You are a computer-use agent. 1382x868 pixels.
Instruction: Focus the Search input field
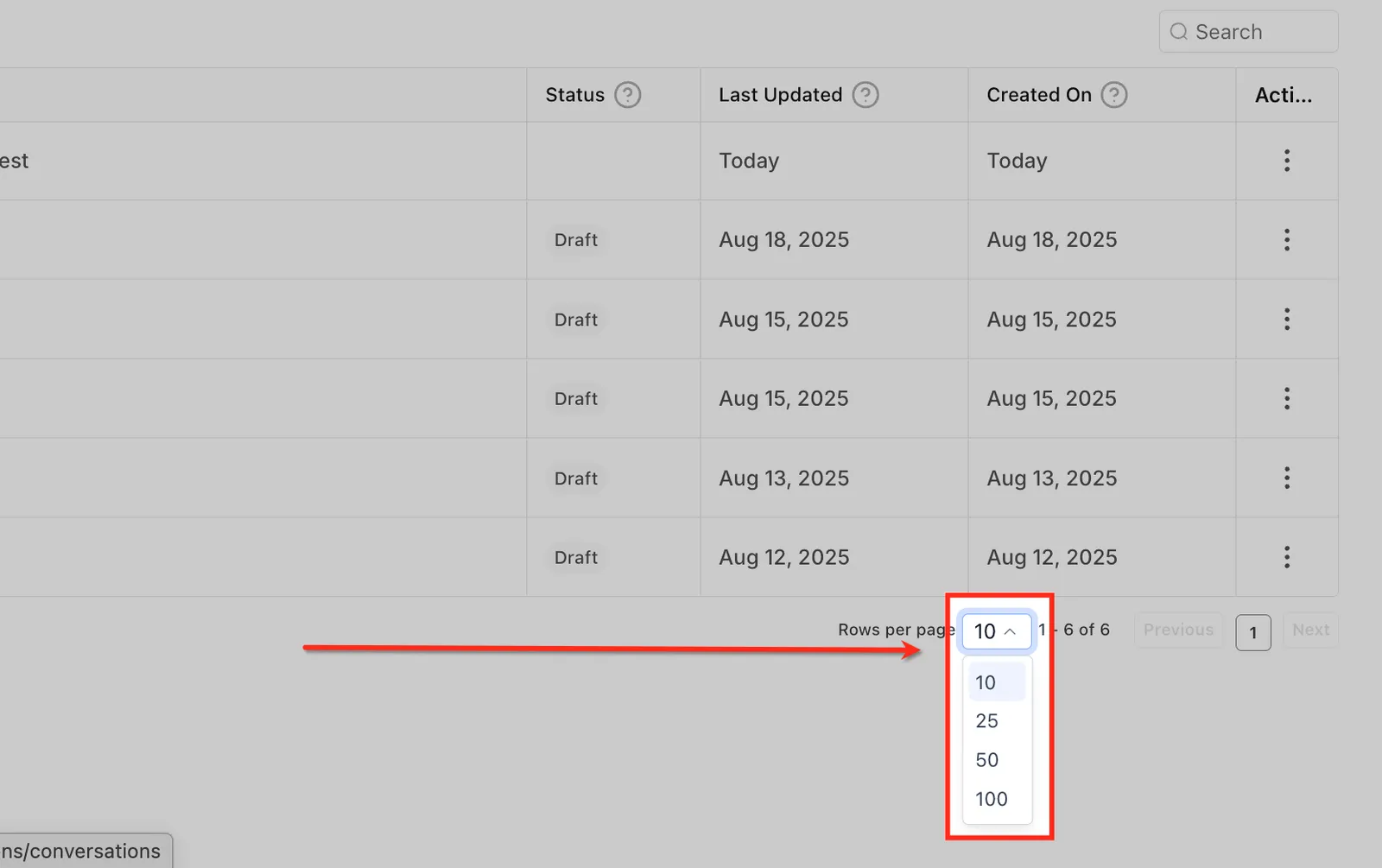tap(1249, 32)
